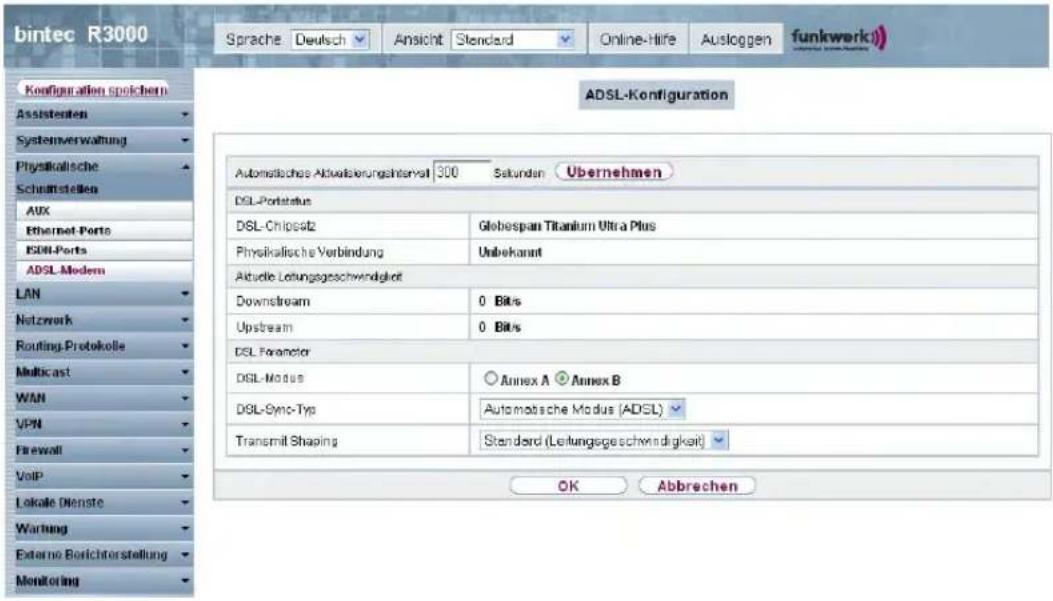This screenshot has width=1053, height=601.
Task: Click the connection status value Unbekannt
Action: 510,252
